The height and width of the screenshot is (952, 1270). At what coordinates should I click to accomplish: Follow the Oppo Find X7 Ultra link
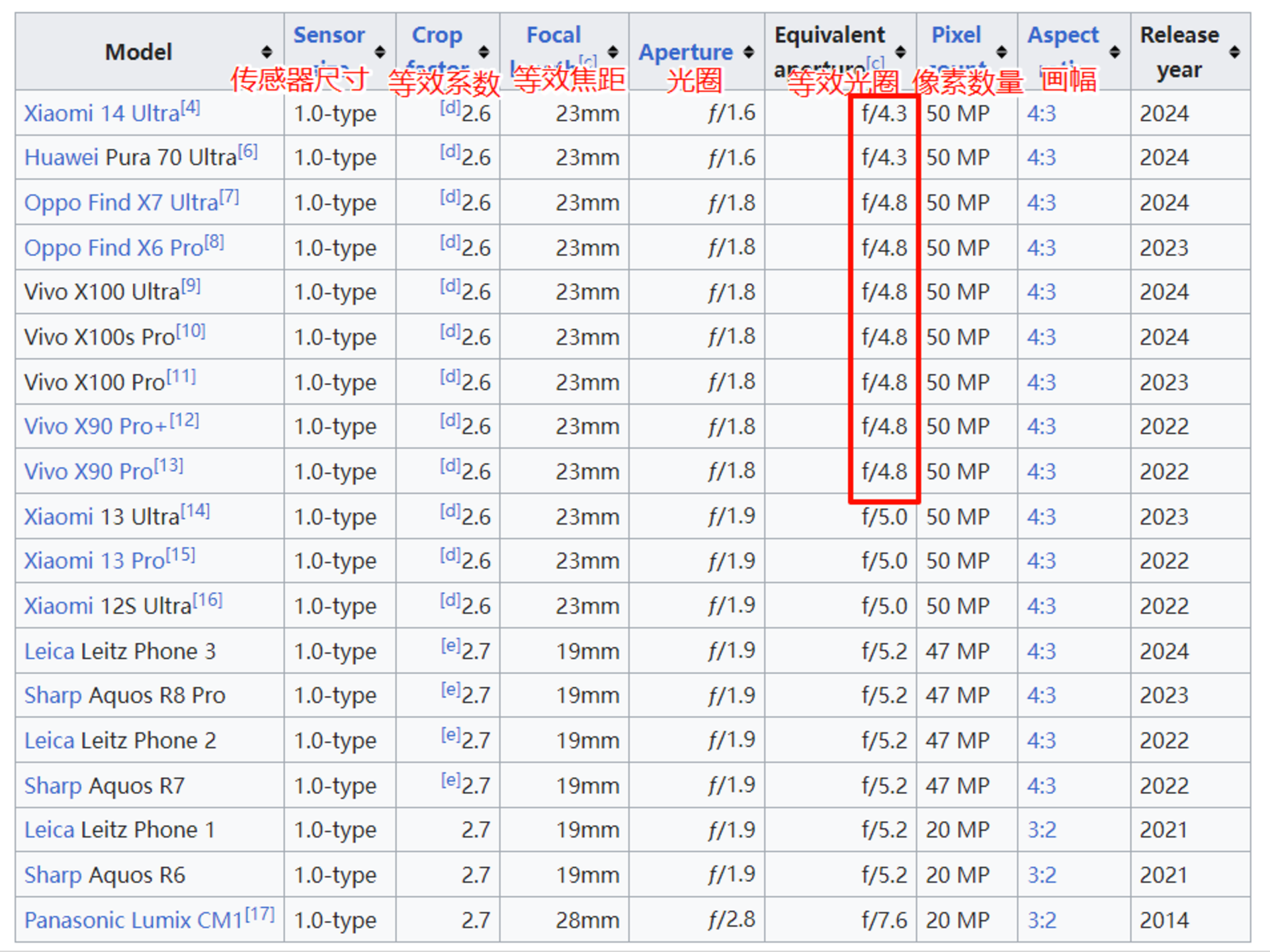point(120,202)
